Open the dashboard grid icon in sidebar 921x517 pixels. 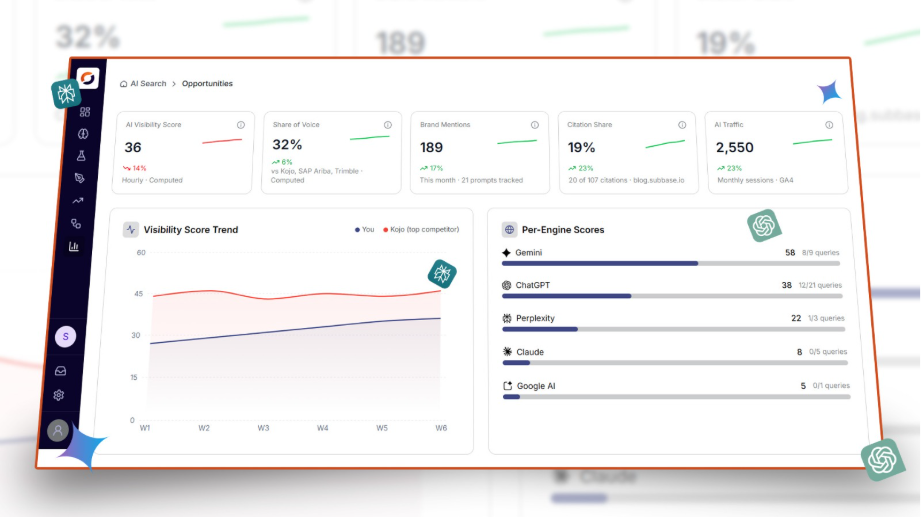85,112
